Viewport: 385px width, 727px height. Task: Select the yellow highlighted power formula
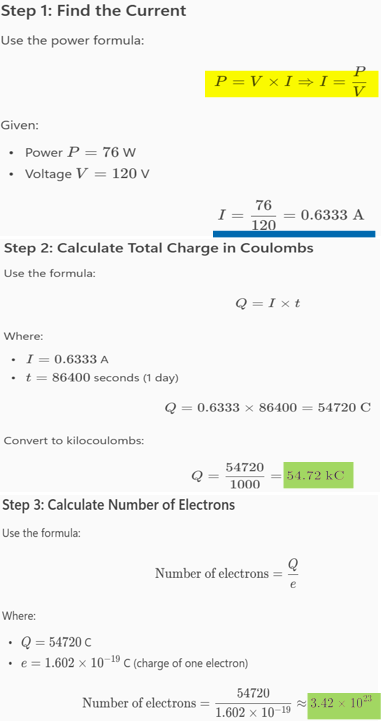[292, 83]
